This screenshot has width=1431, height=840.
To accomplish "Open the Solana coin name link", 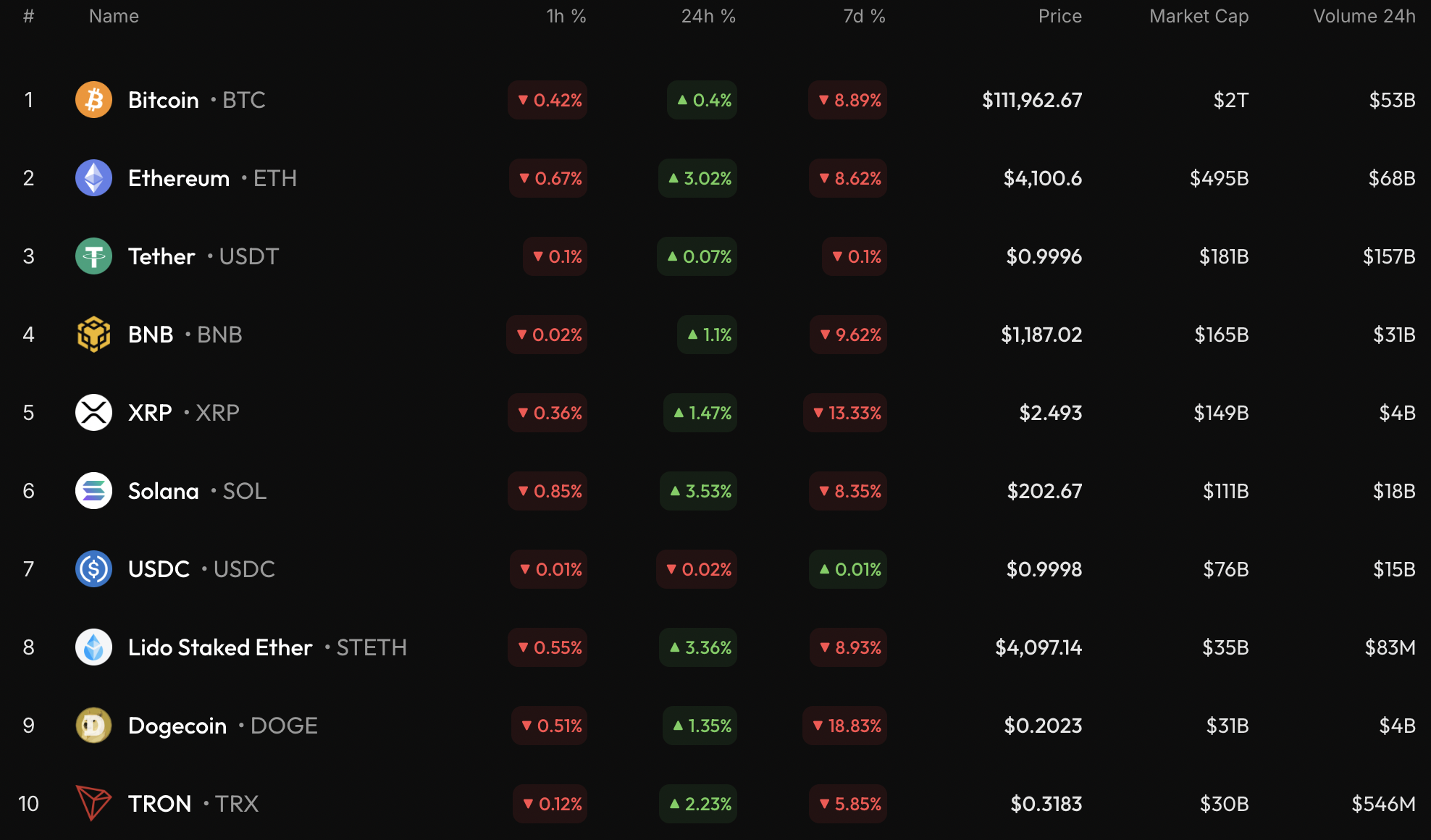I will [163, 491].
